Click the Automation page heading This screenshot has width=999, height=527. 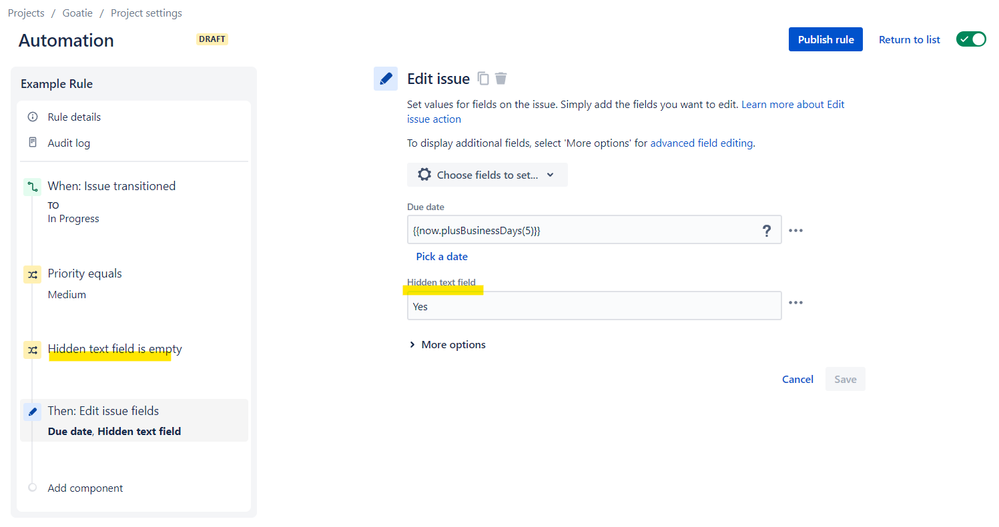(x=66, y=40)
